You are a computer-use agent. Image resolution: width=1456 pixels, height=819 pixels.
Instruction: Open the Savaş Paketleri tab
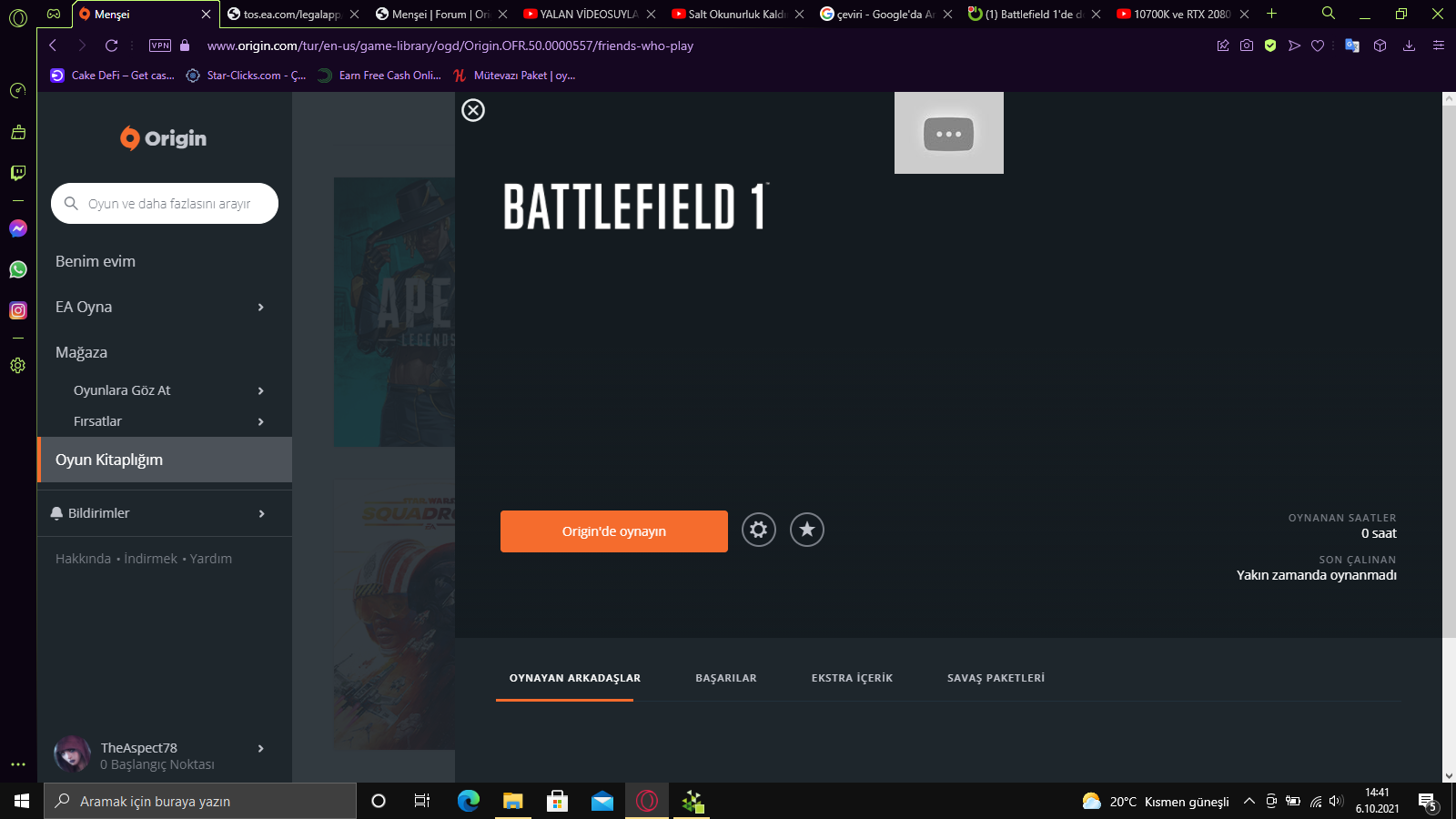pyautogui.click(x=996, y=678)
